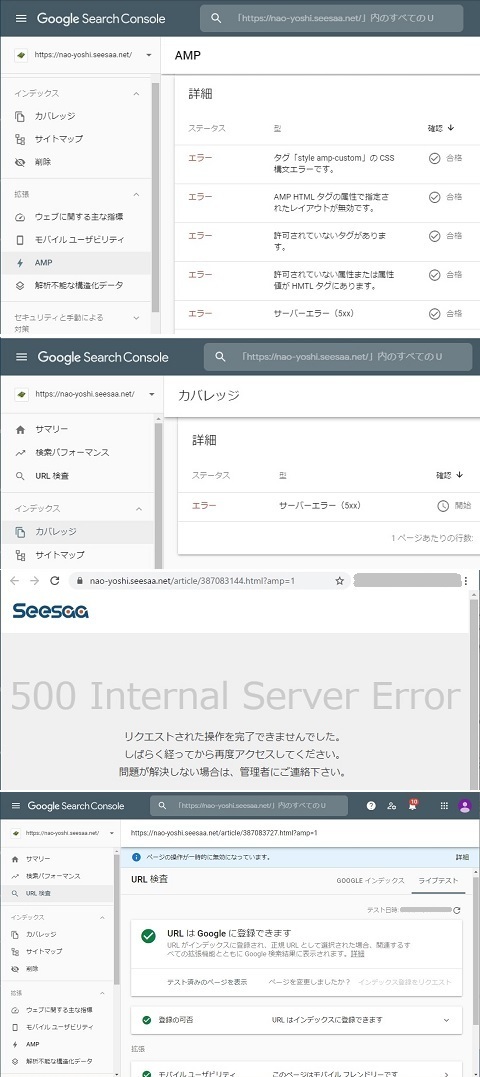Click 開始 clock icon on Coverage error row
The width and height of the screenshot is (480, 1077).
(x=443, y=506)
